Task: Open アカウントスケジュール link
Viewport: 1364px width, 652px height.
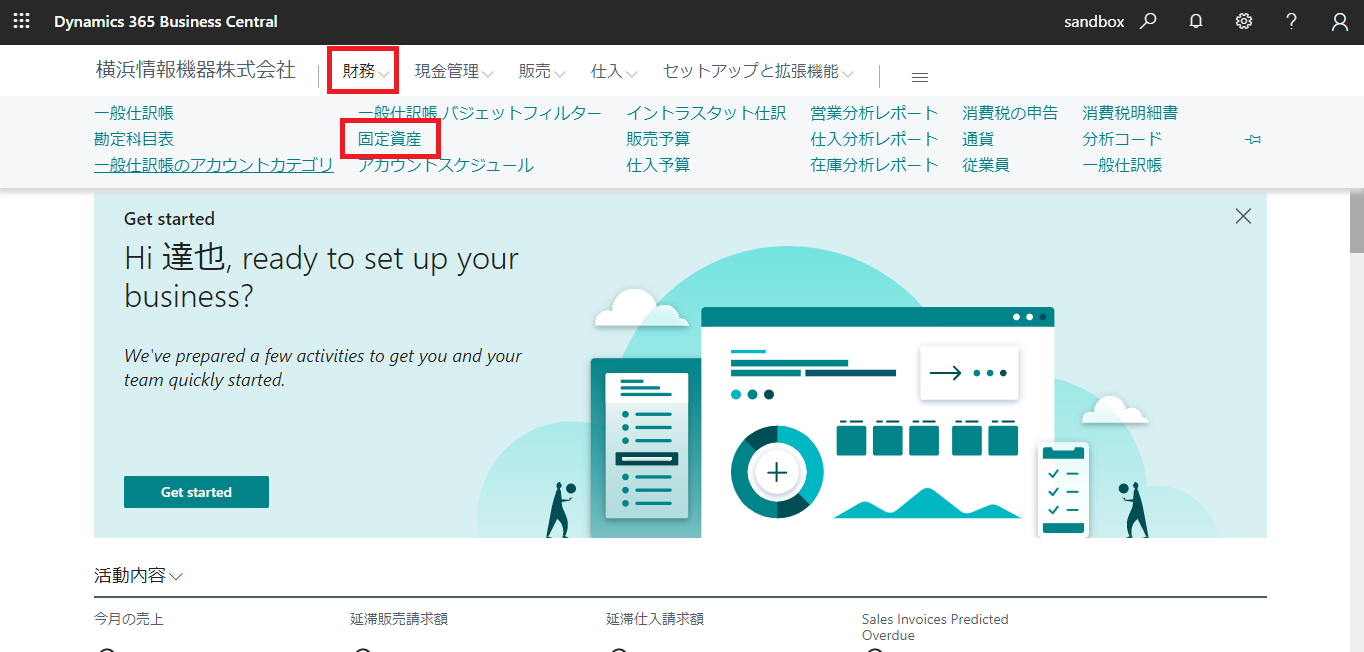Action: tap(446, 165)
